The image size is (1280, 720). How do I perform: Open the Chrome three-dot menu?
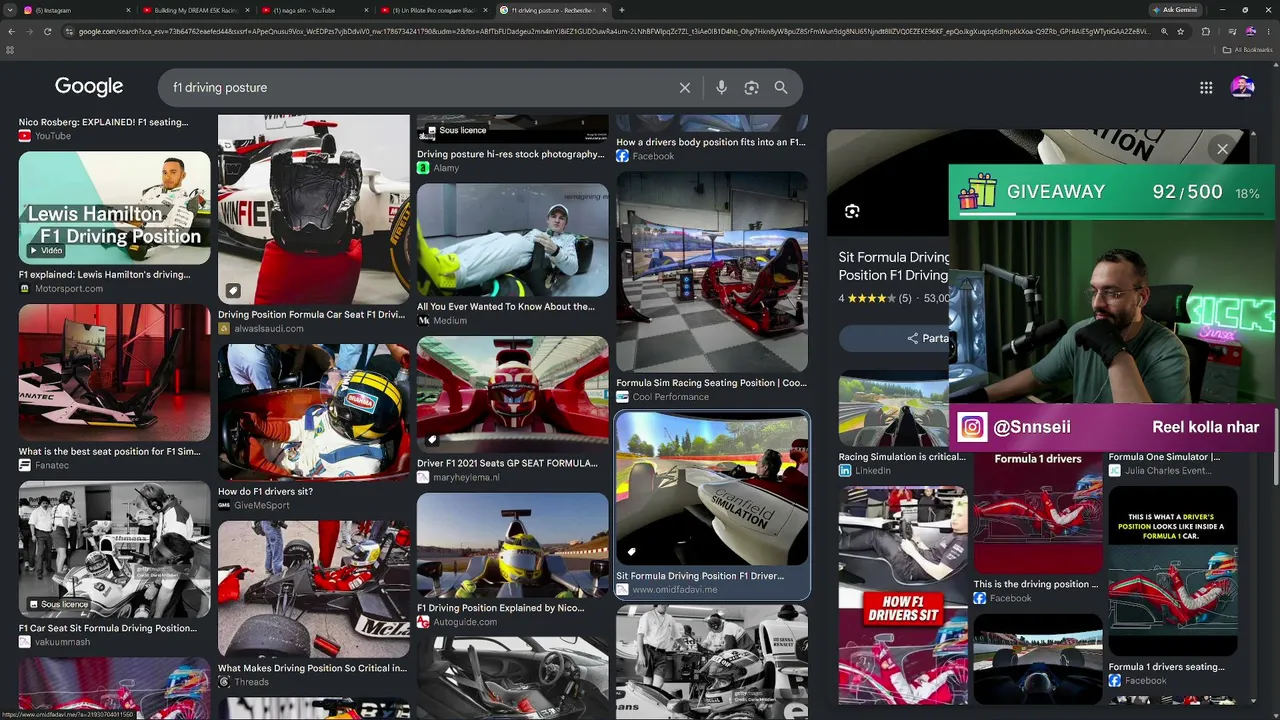[1269, 32]
